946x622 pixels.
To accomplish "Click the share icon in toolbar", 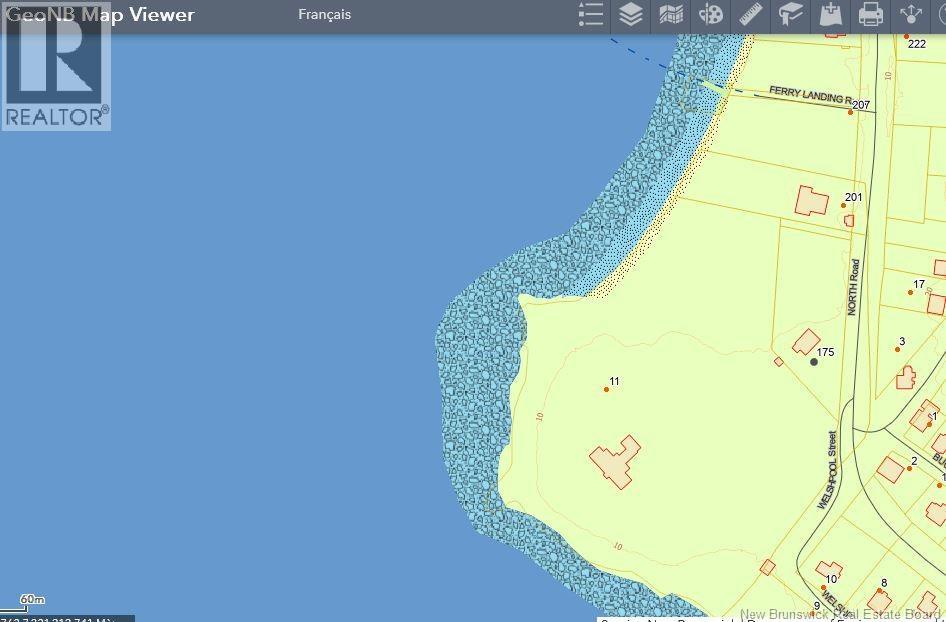I will pyautogui.click(x=911, y=15).
